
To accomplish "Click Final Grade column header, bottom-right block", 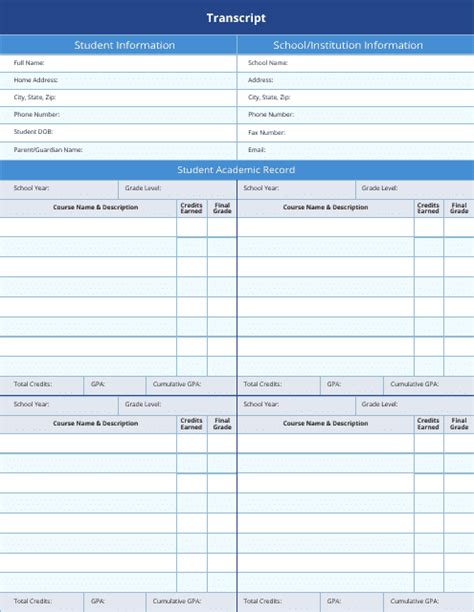I will (459, 424).
